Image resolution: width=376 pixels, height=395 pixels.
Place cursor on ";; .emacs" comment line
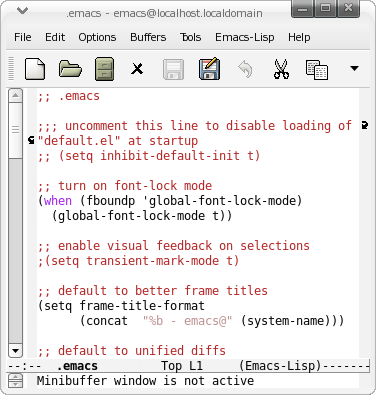pyautogui.click(x=69, y=96)
